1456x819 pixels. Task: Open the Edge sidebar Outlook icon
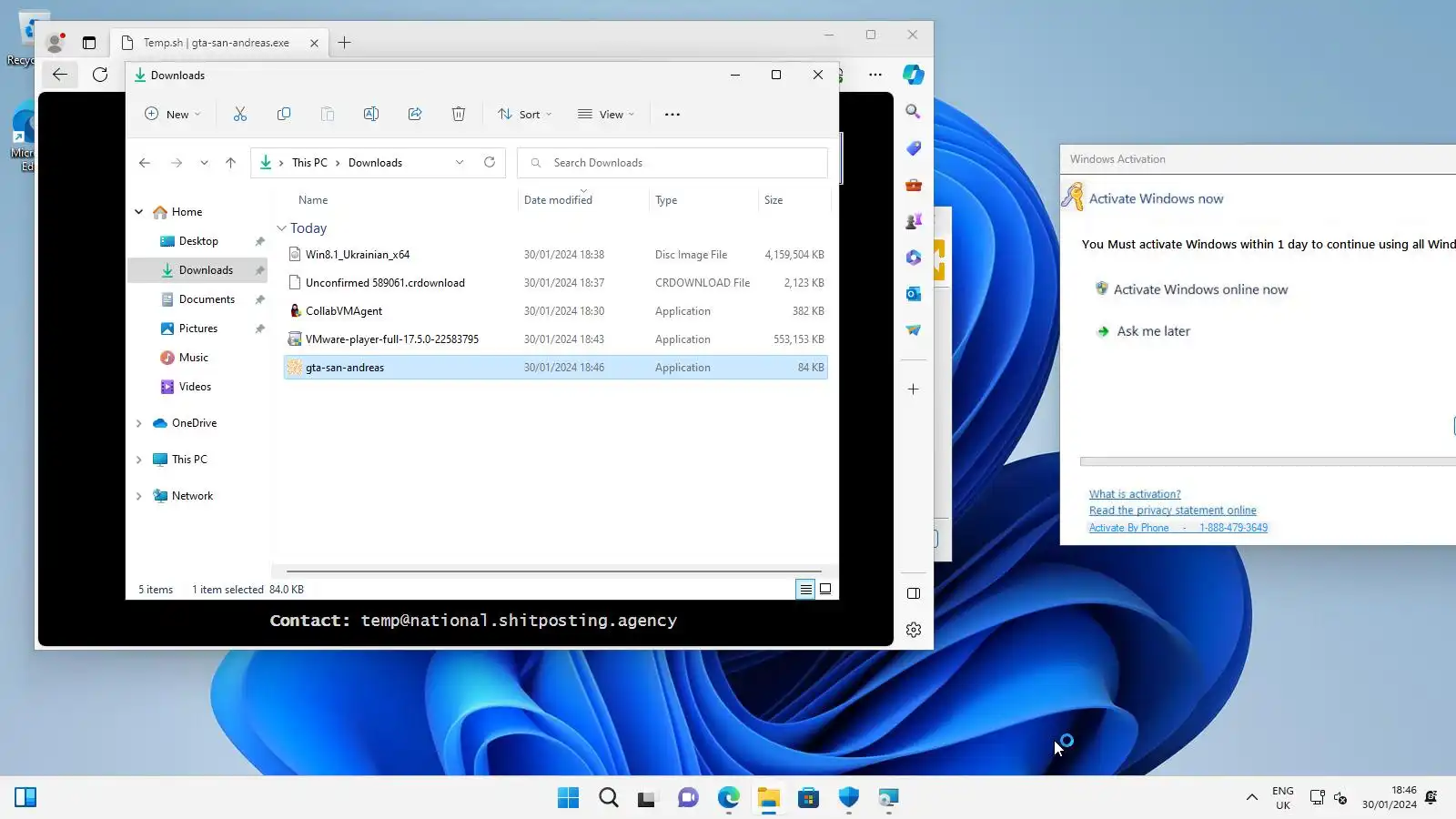coord(914,294)
